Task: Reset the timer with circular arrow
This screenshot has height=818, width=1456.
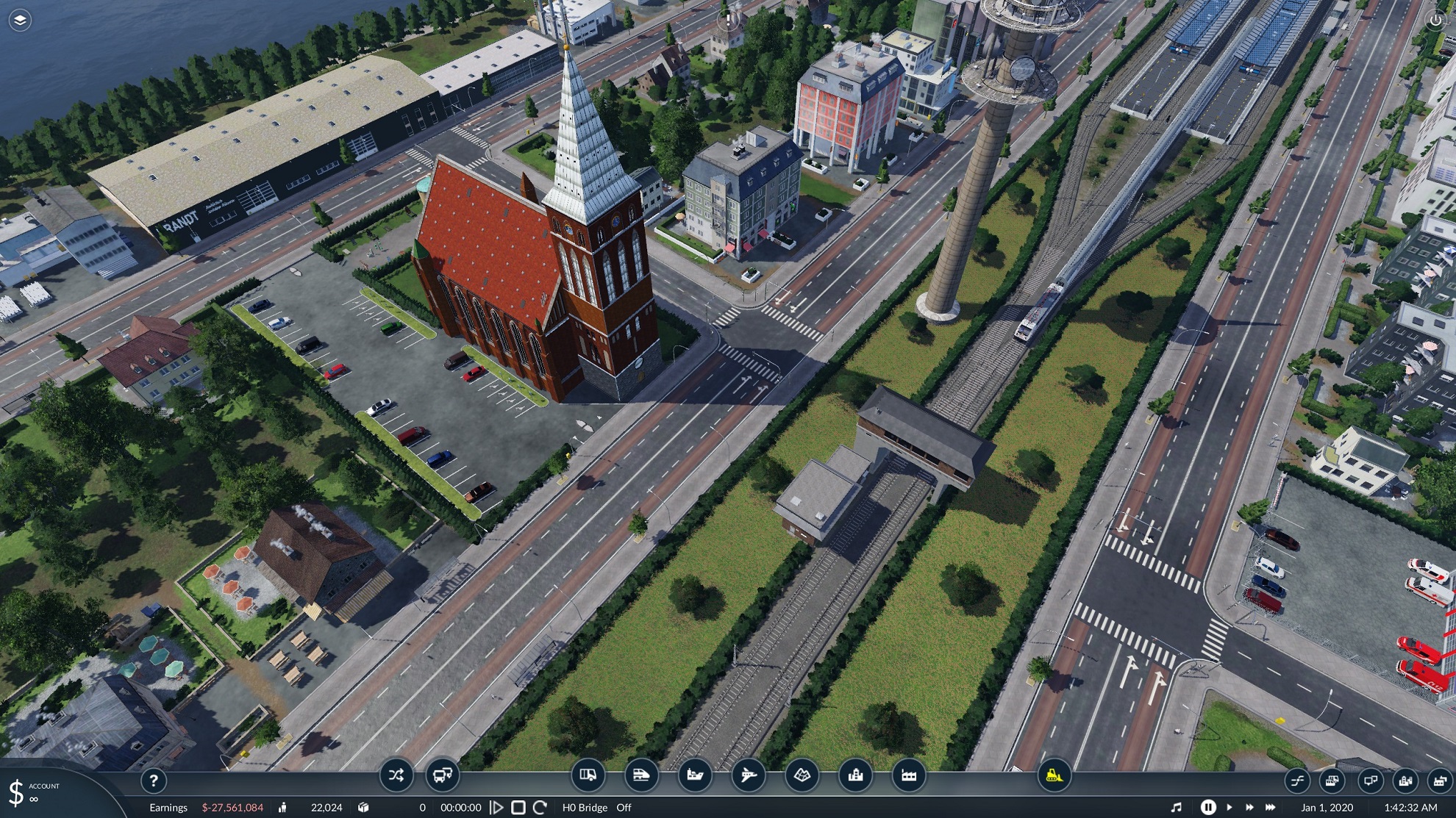Action: (540, 807)
